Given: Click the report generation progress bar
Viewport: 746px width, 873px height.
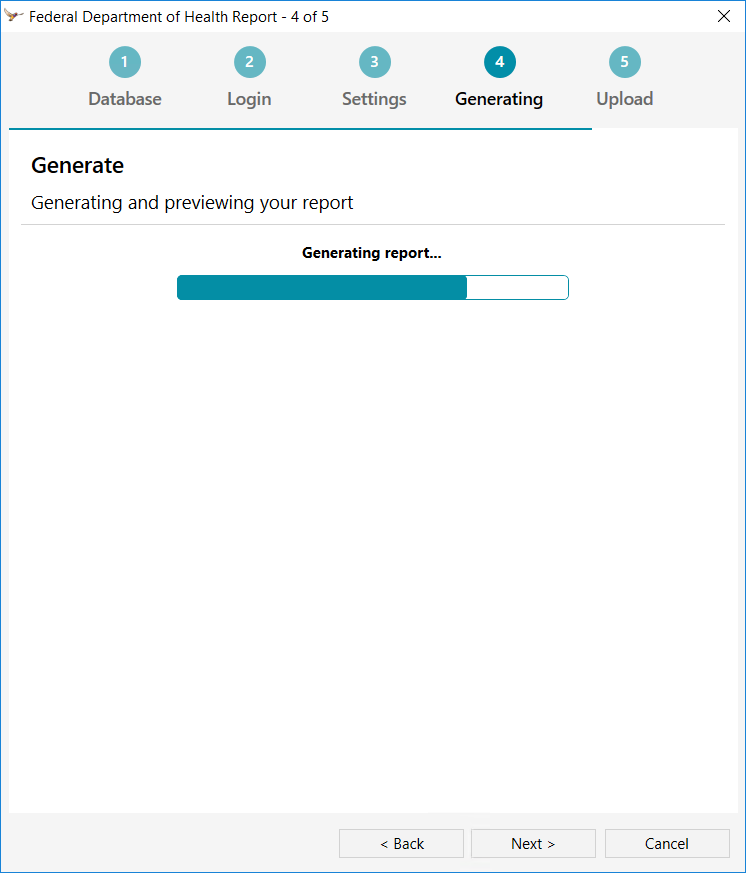Looking at the screenshot, I should (372, 287).
